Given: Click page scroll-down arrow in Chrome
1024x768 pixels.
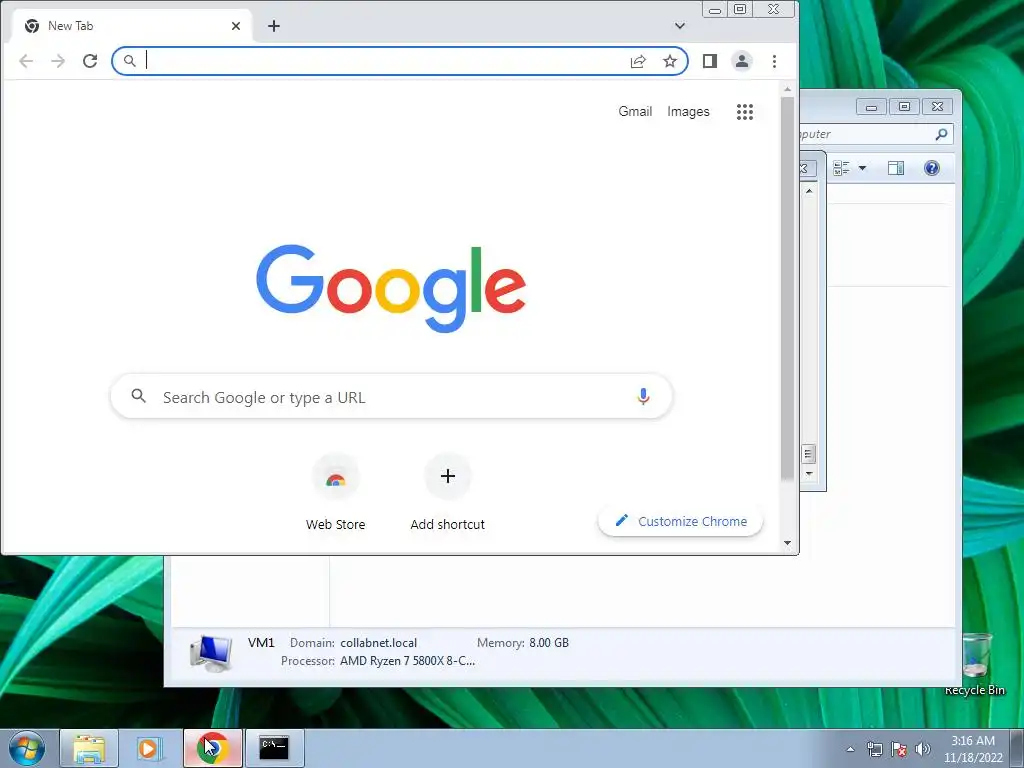Looking at the screenshot, I should 788,543.
